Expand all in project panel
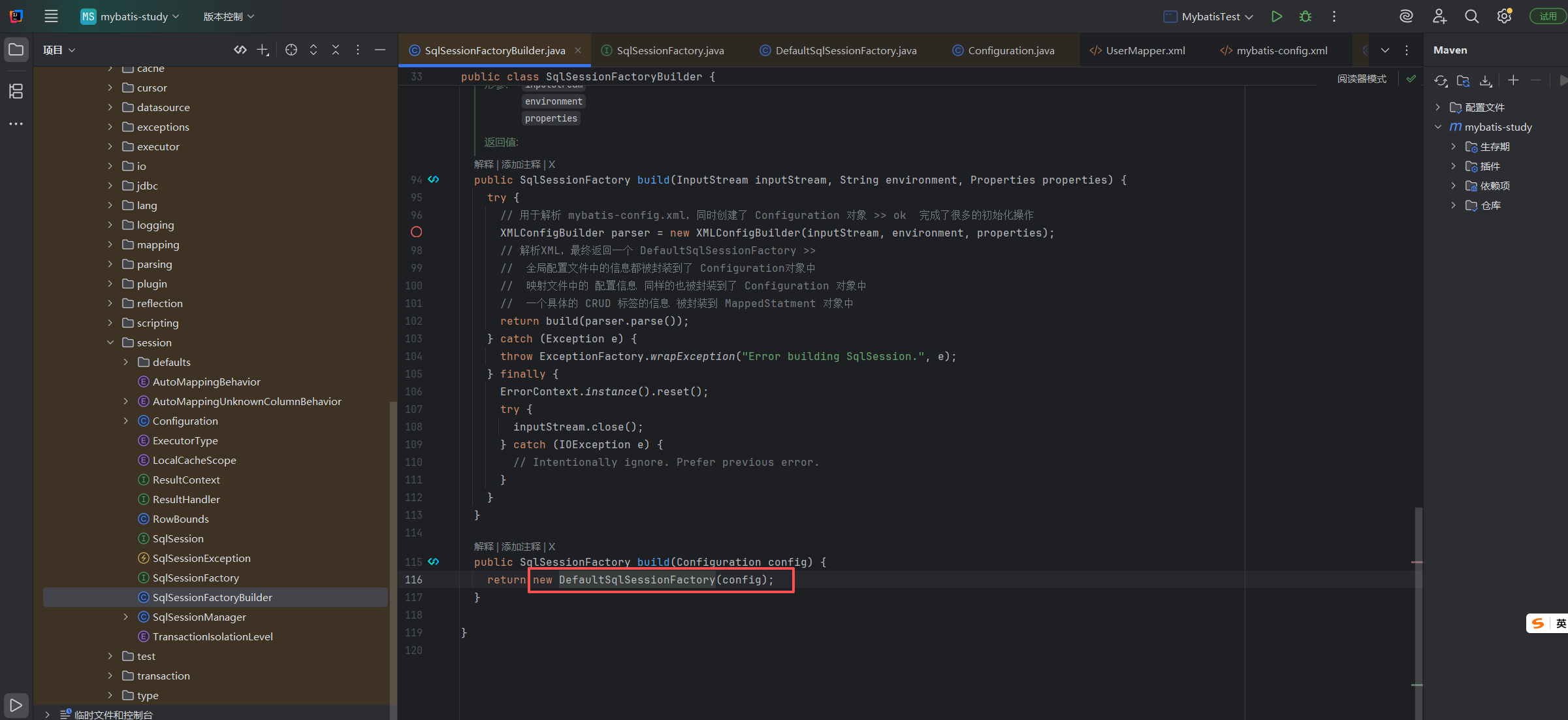The width and height of the screenshot is (1568, 720). [x=313, y=50]
